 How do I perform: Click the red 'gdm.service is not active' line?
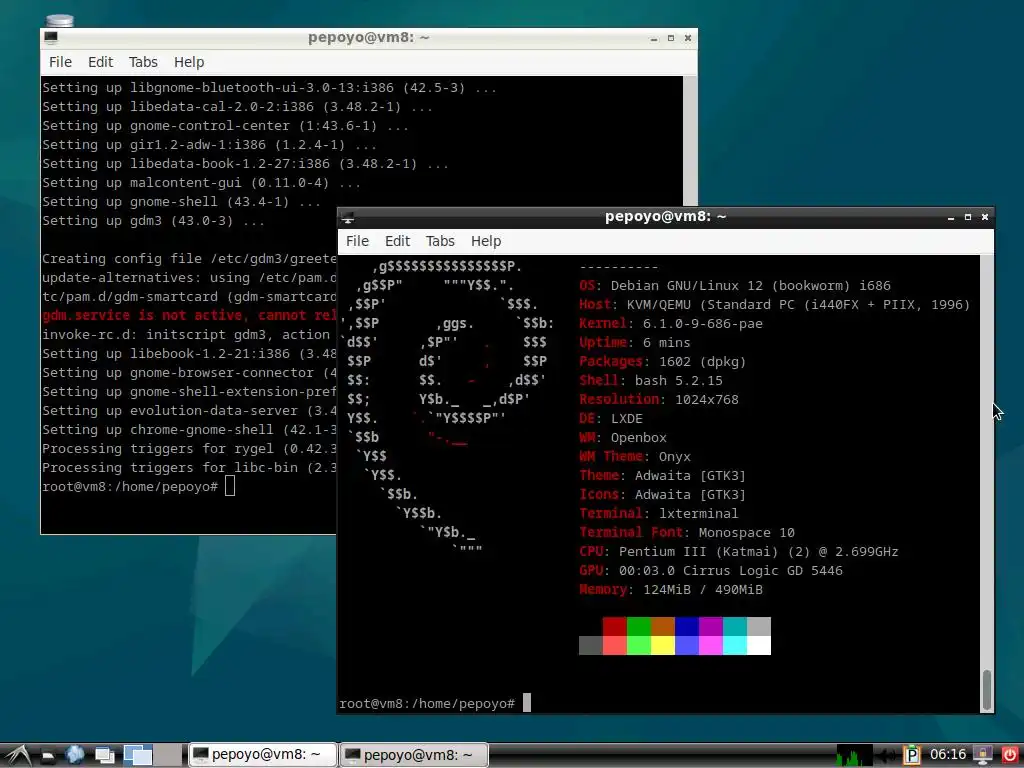(189, 315)
